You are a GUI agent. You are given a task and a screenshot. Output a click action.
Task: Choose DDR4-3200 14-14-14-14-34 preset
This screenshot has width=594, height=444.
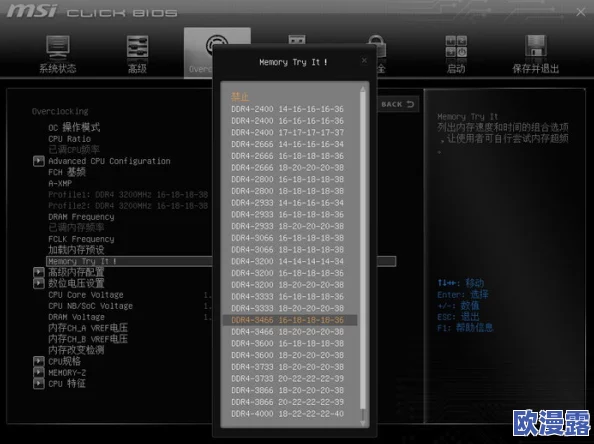pyautogui.click(x=288, y=261)
